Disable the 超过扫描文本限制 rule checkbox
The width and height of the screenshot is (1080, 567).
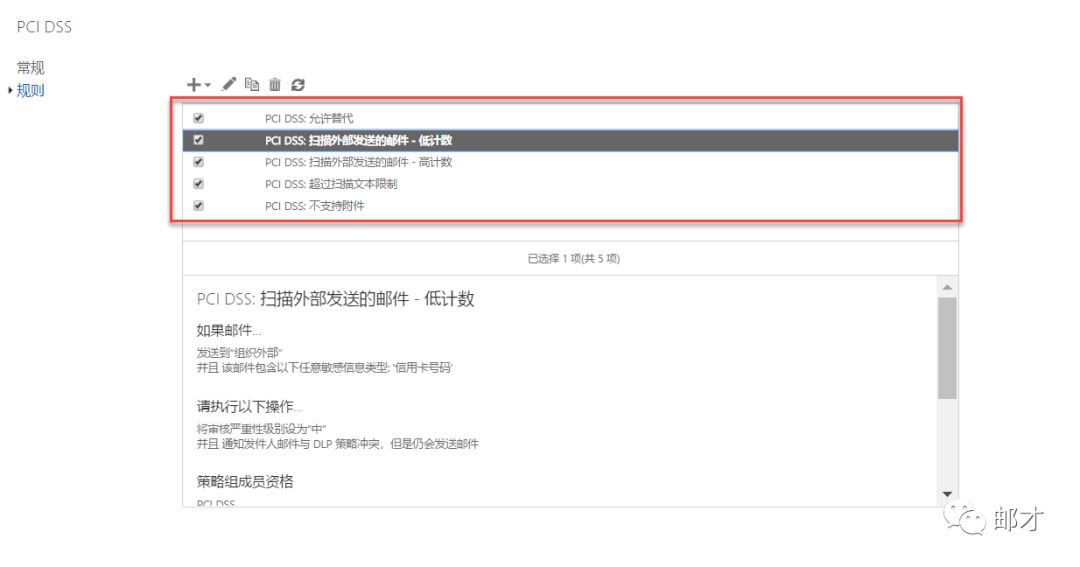coord(198,184)
